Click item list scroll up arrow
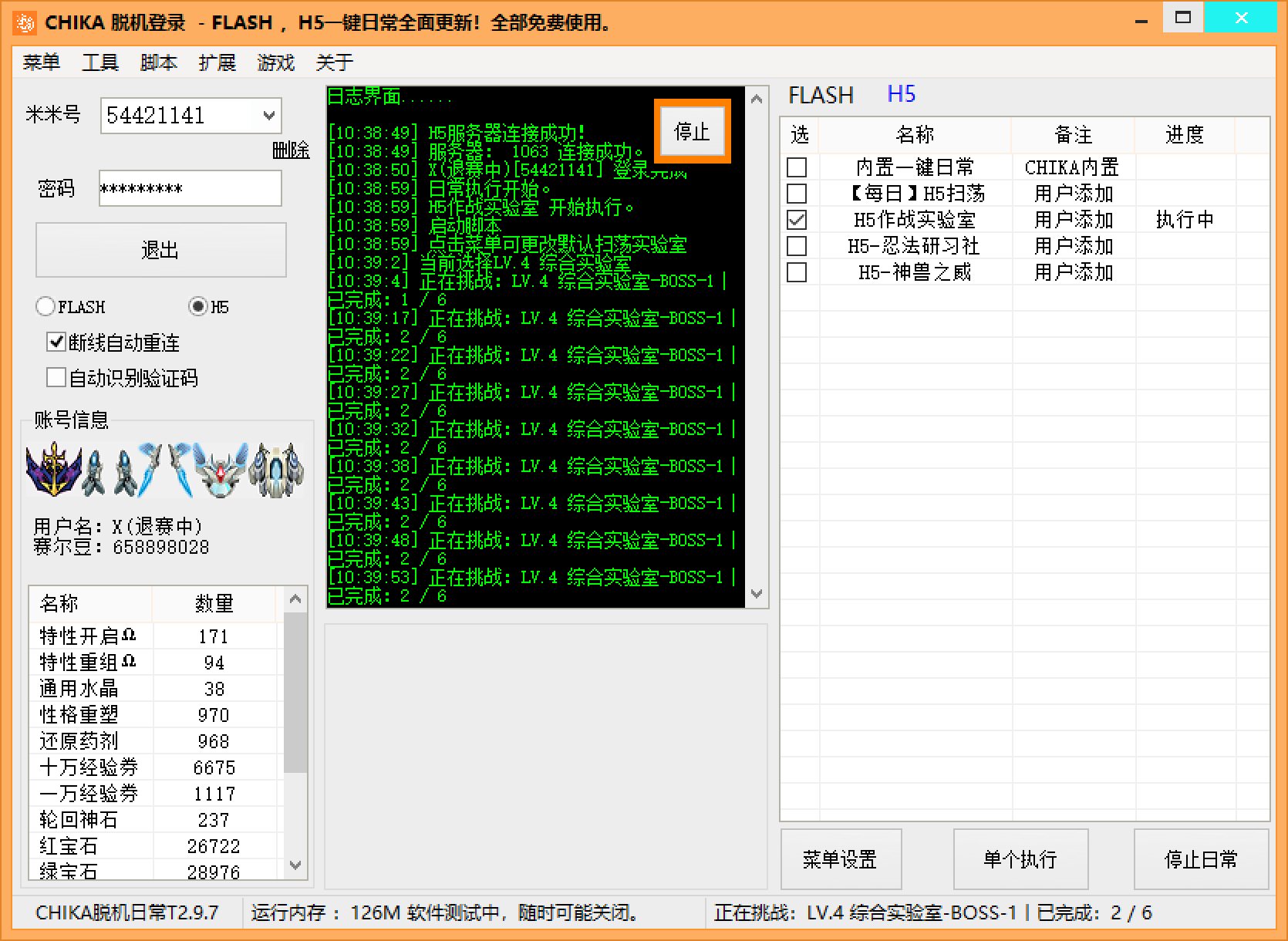The width and height of the screenshot is (1288, 941). (x=295, y=599)
